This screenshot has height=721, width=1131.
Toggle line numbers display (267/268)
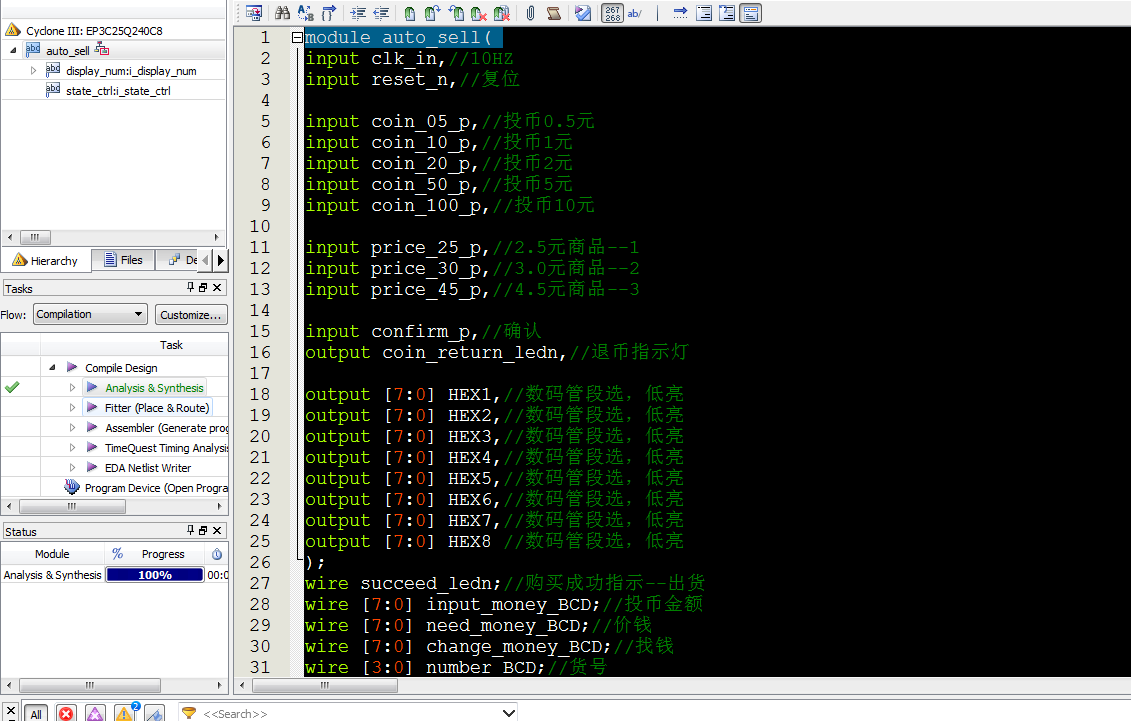pyautogui.click(x=612, y=13)
